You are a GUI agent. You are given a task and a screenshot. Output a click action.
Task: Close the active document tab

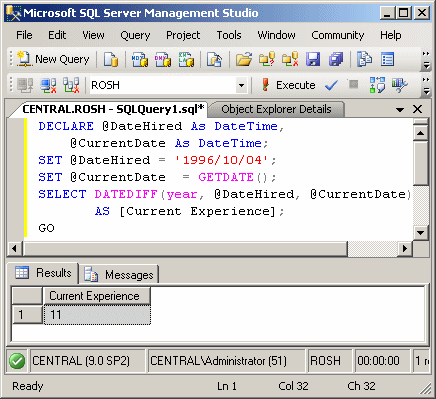[417, 109]
